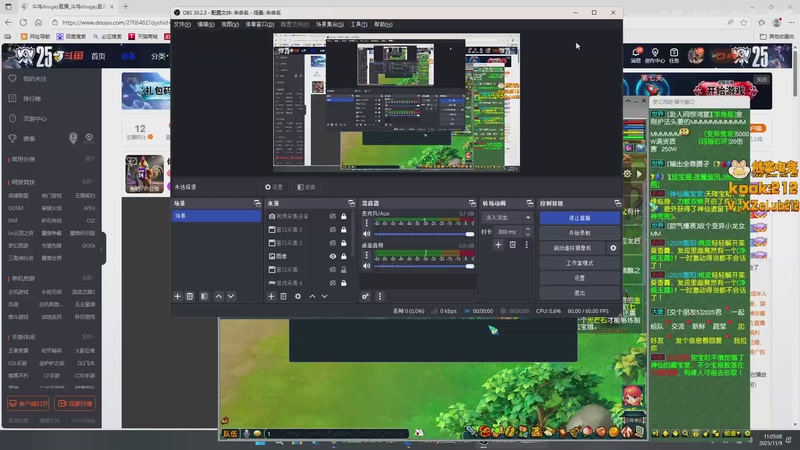Open the mixer panel three-dot menu at bottom
Viewport: 800px width, 450px height.
click(x=380, y=296)
